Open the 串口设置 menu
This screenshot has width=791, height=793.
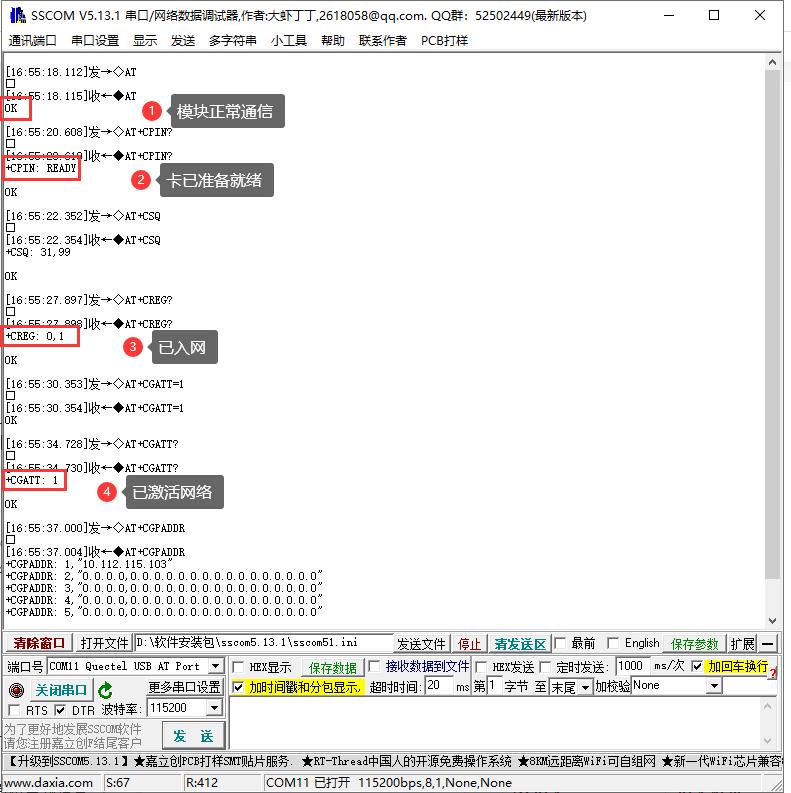(x=95, y=40)
